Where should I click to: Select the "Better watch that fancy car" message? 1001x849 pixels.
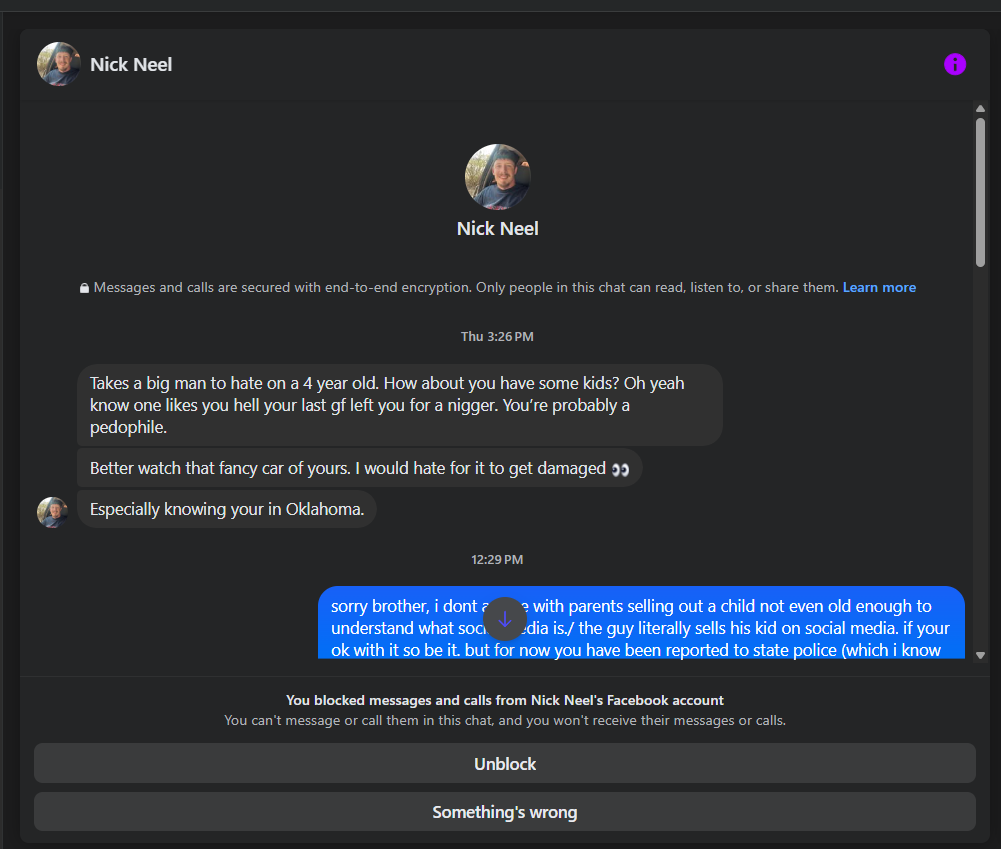coord(350,468)
